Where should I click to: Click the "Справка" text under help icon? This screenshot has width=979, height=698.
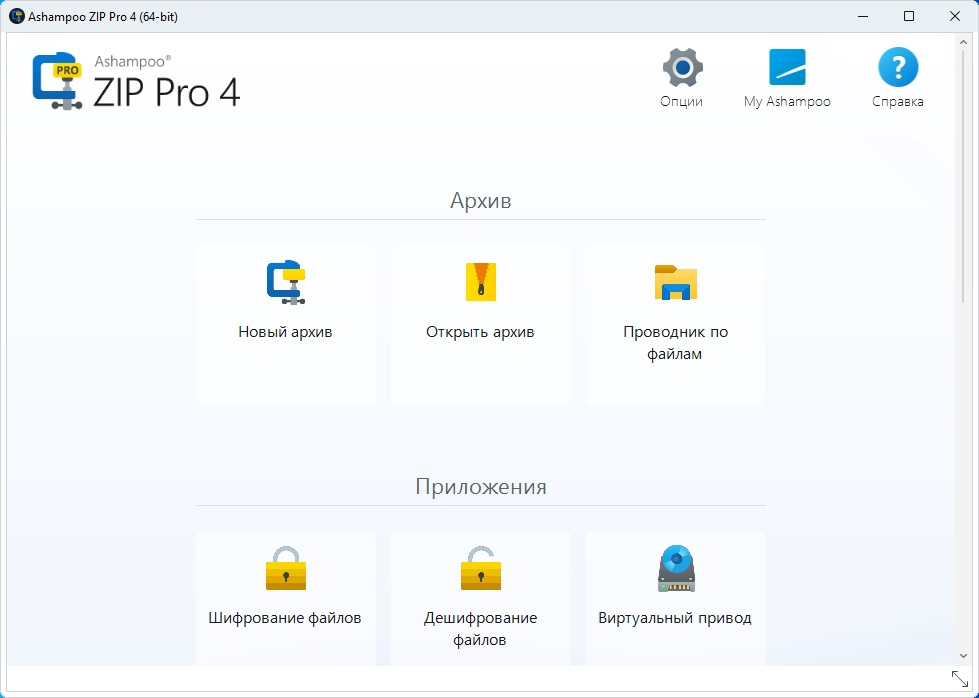[x=897, y=101]
